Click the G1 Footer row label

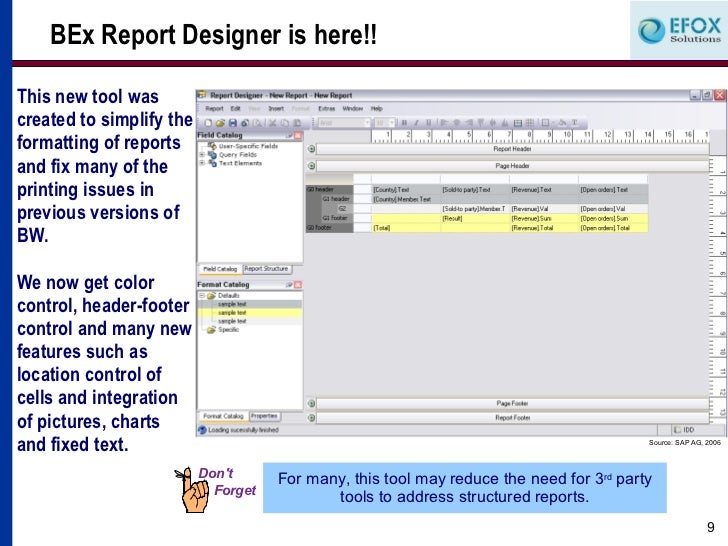tap(334, 218)
